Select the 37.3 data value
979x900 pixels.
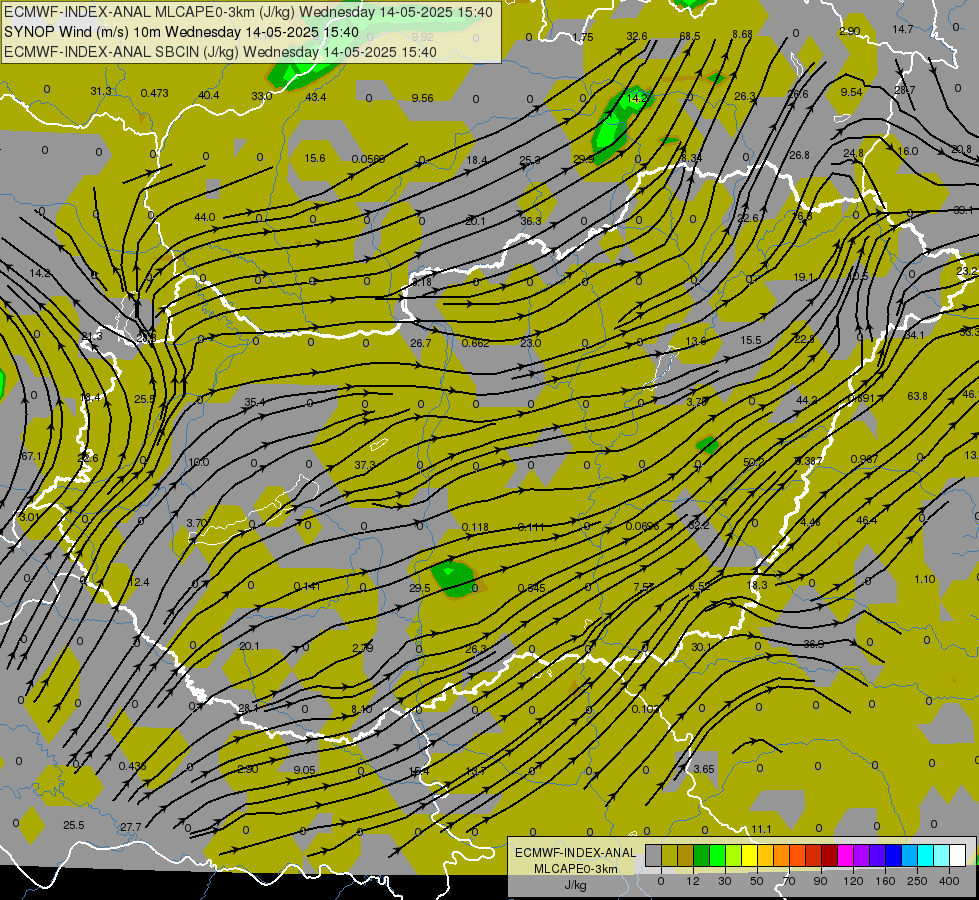pos(365,465)
